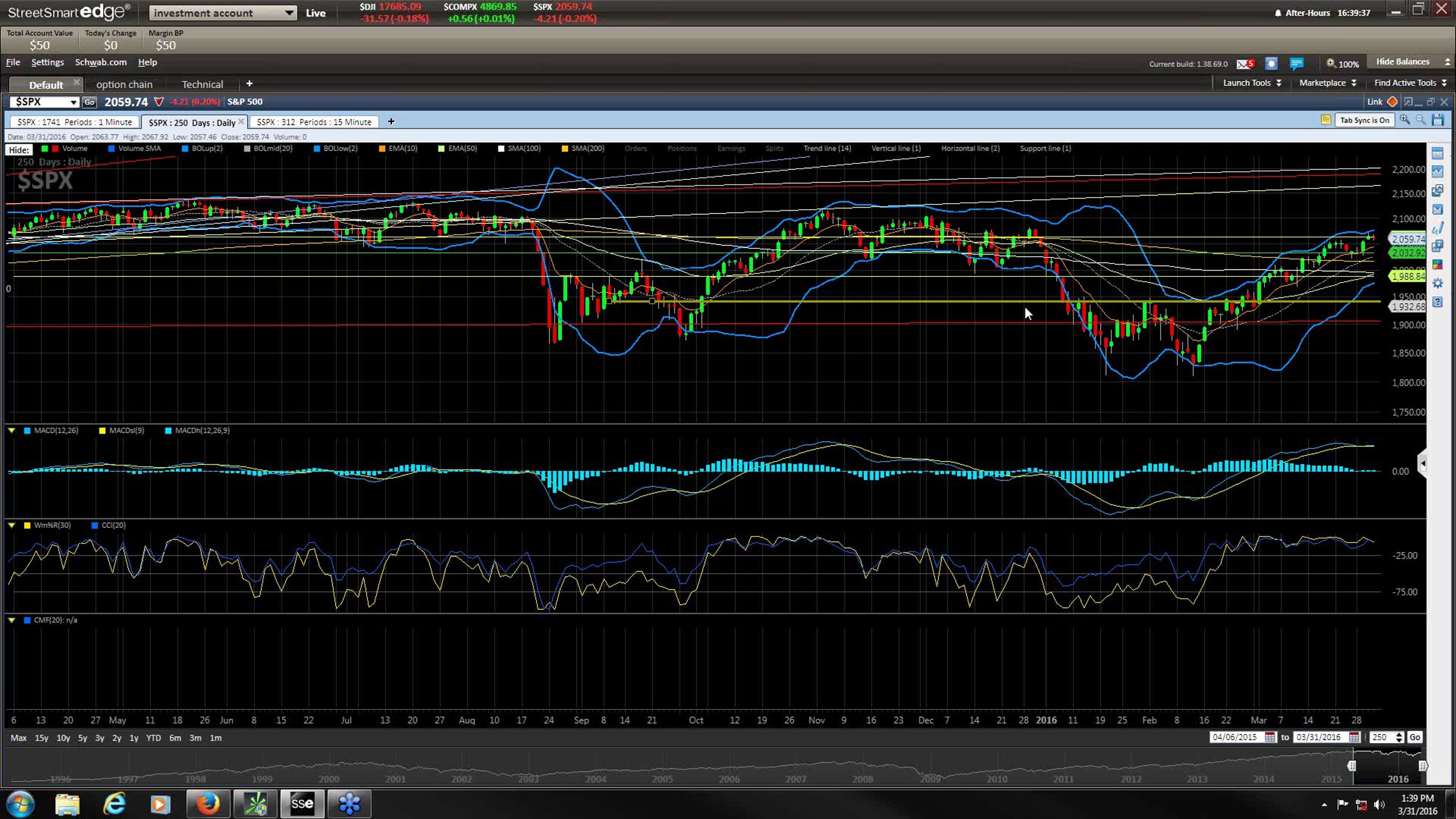Open the Settings menu
Viewport: 1456px width, 819px height.
click(47, 62)
